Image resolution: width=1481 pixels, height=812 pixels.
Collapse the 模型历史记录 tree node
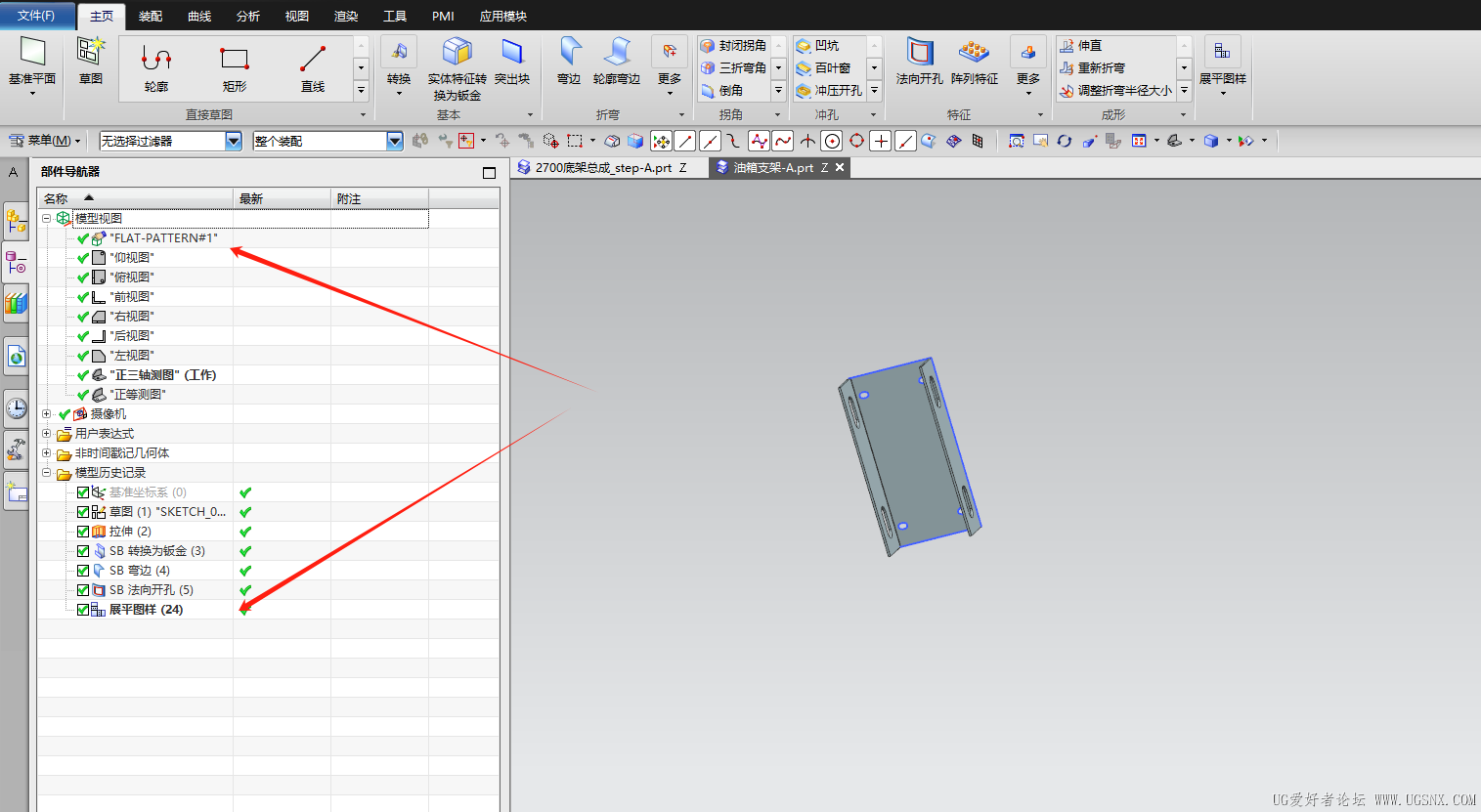(x=46, y=473)
